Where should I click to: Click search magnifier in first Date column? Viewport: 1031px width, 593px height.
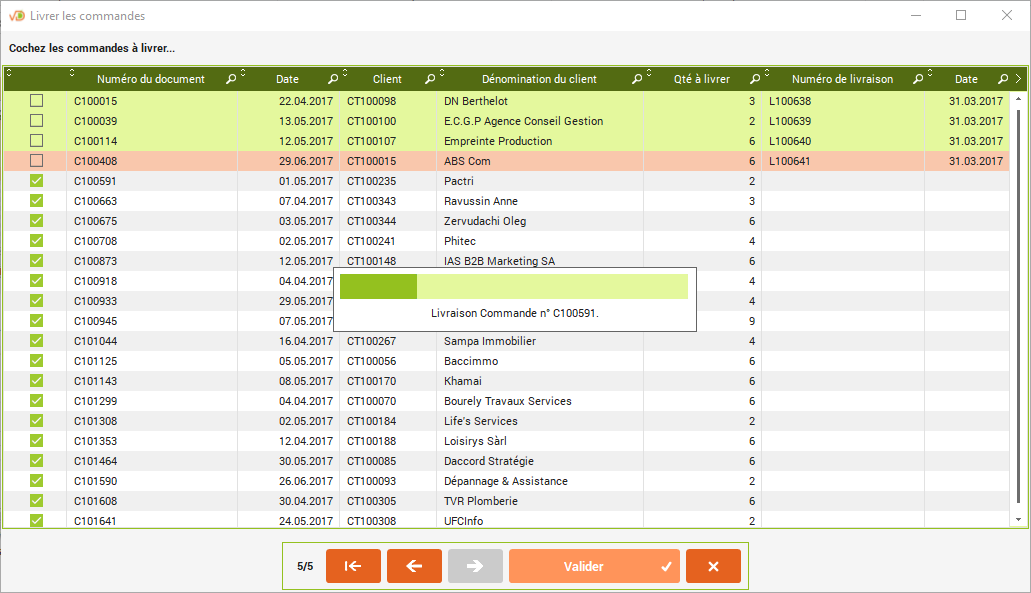(333, 79)
